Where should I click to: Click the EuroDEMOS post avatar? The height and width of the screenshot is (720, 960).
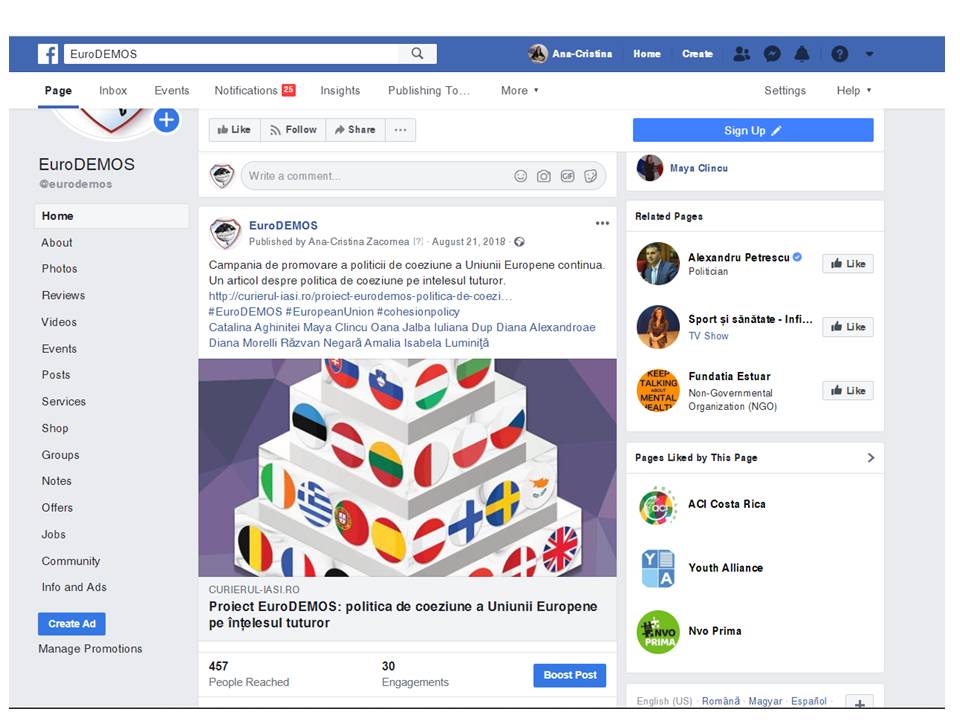(x=225, y=233)
